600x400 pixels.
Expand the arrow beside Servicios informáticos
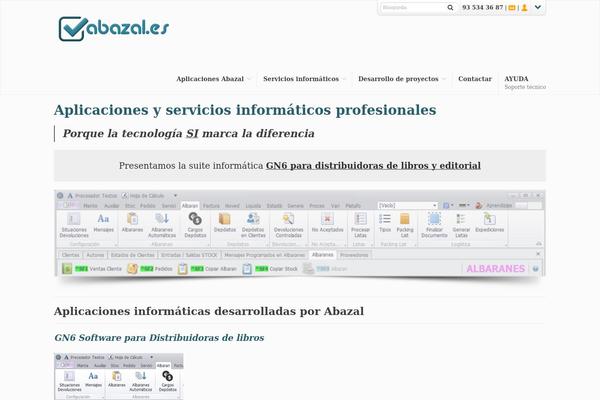tap(344, 79)
